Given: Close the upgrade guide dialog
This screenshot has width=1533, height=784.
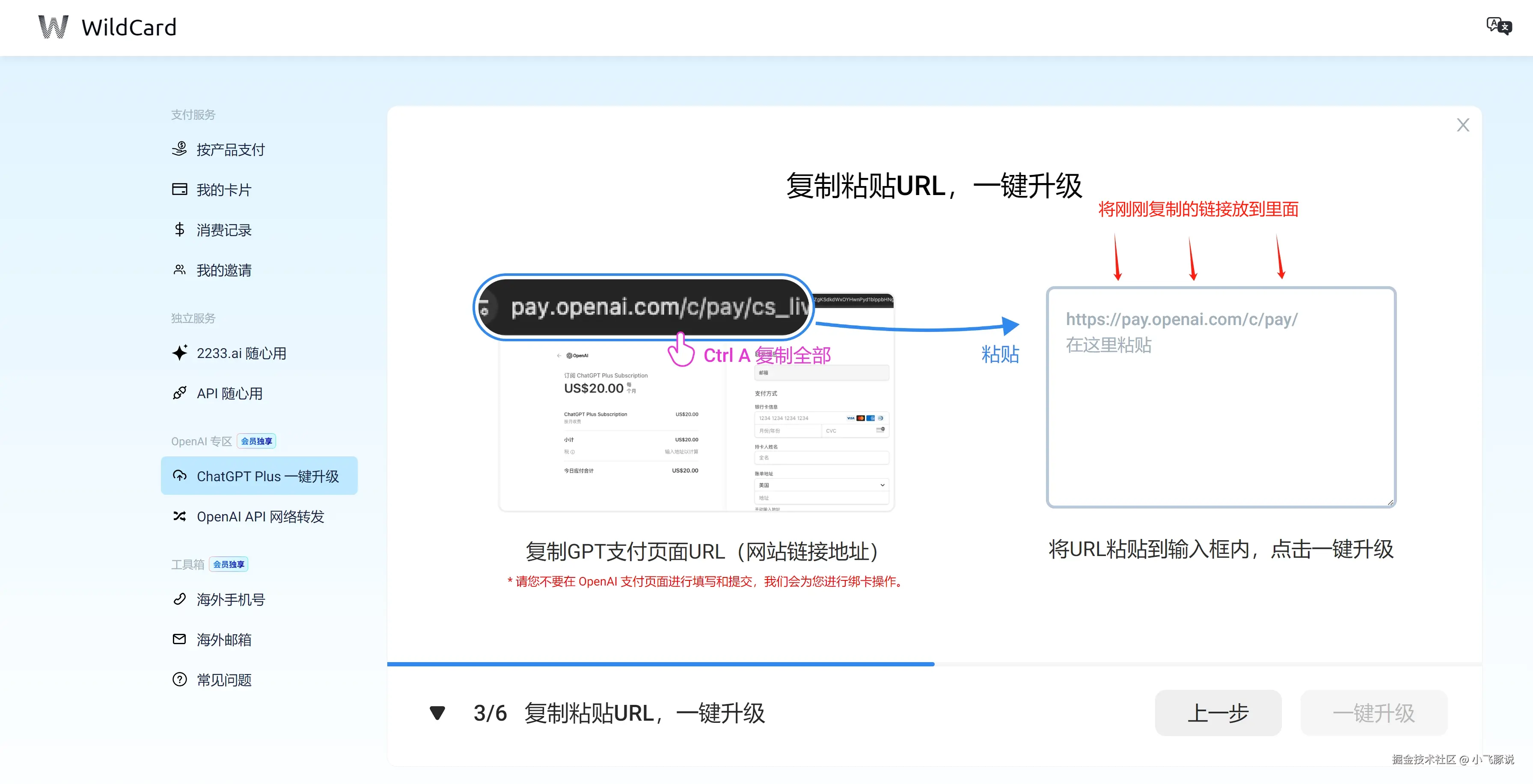Looking at the screenshot, I should pyautogui.click(x=1462, y=125).
